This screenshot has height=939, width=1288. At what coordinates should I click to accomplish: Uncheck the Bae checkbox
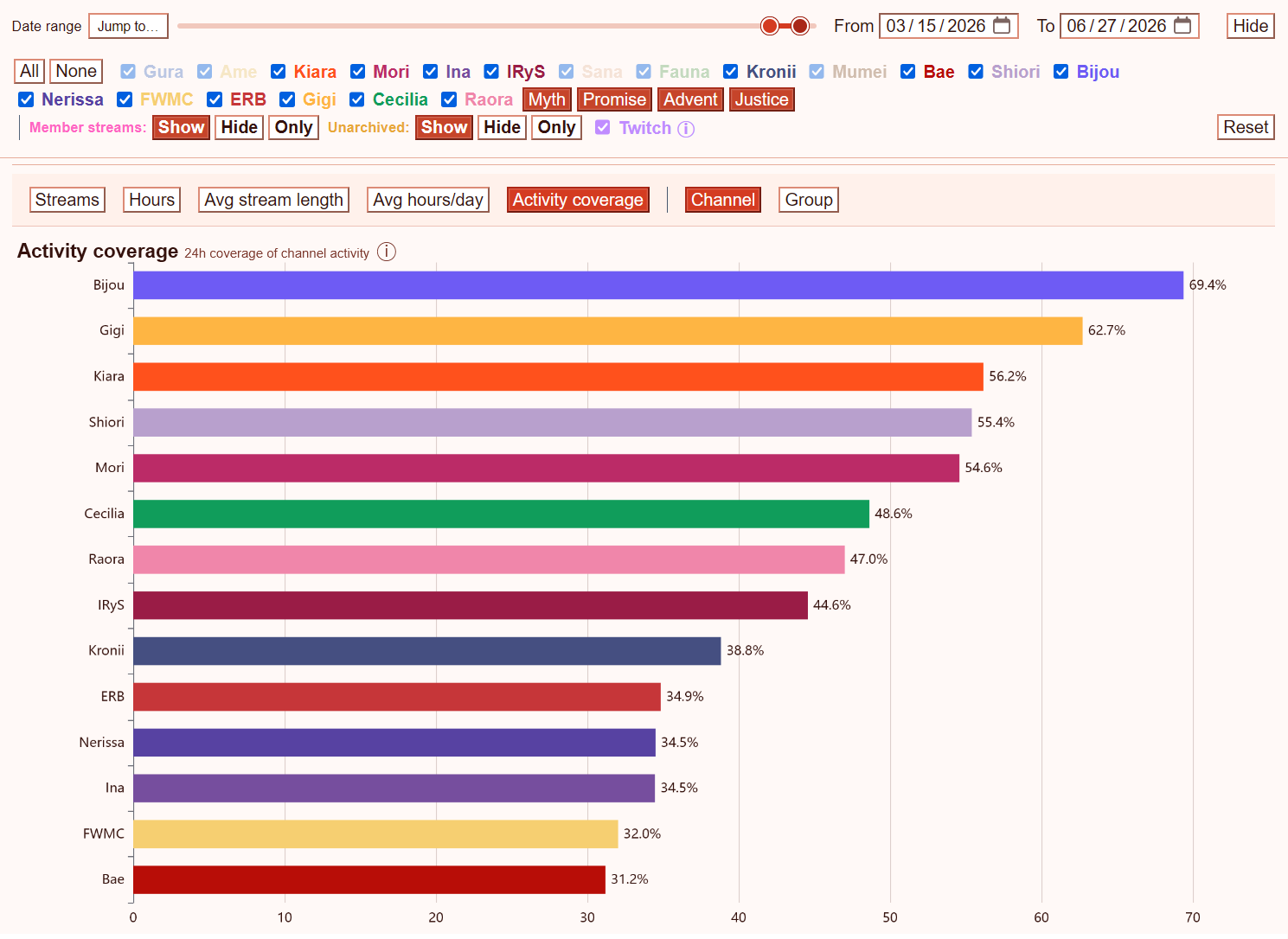pos(908,72)
